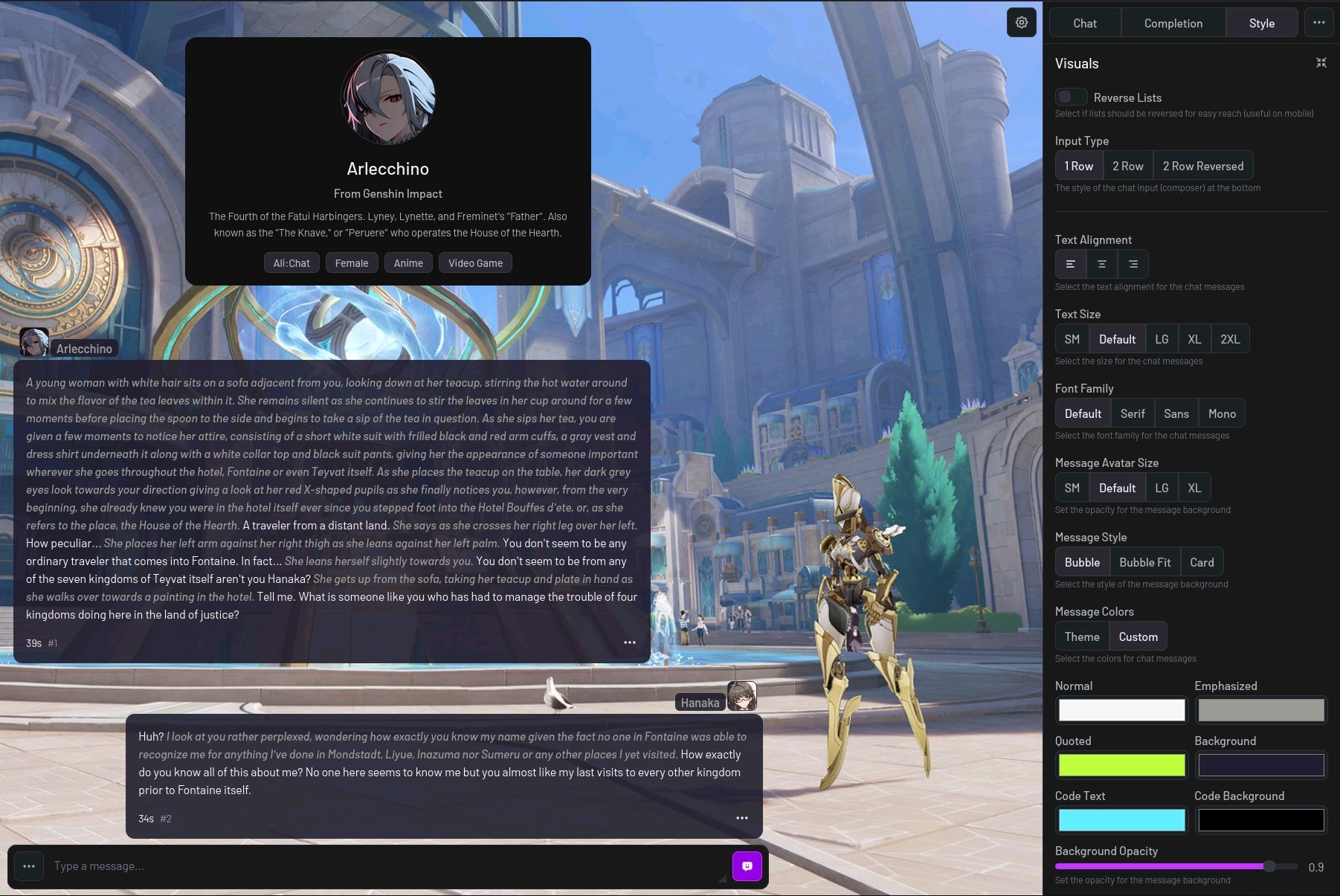Adjust the Background Opacity slider

point(1176,866)
